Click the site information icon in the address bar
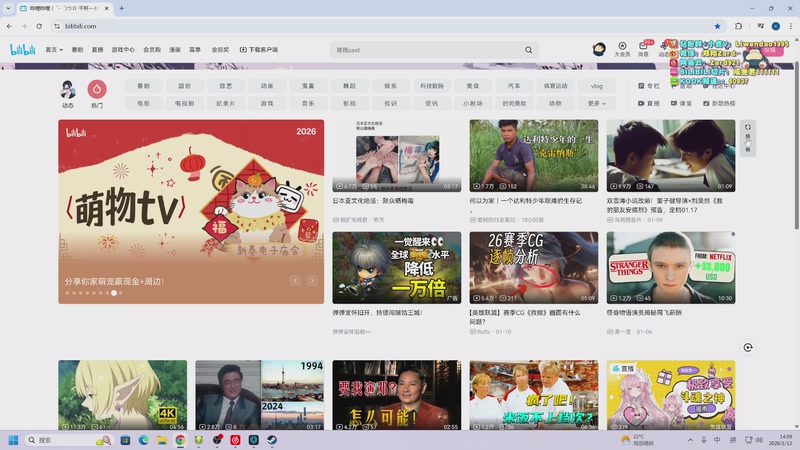 (x=57, y=26)
